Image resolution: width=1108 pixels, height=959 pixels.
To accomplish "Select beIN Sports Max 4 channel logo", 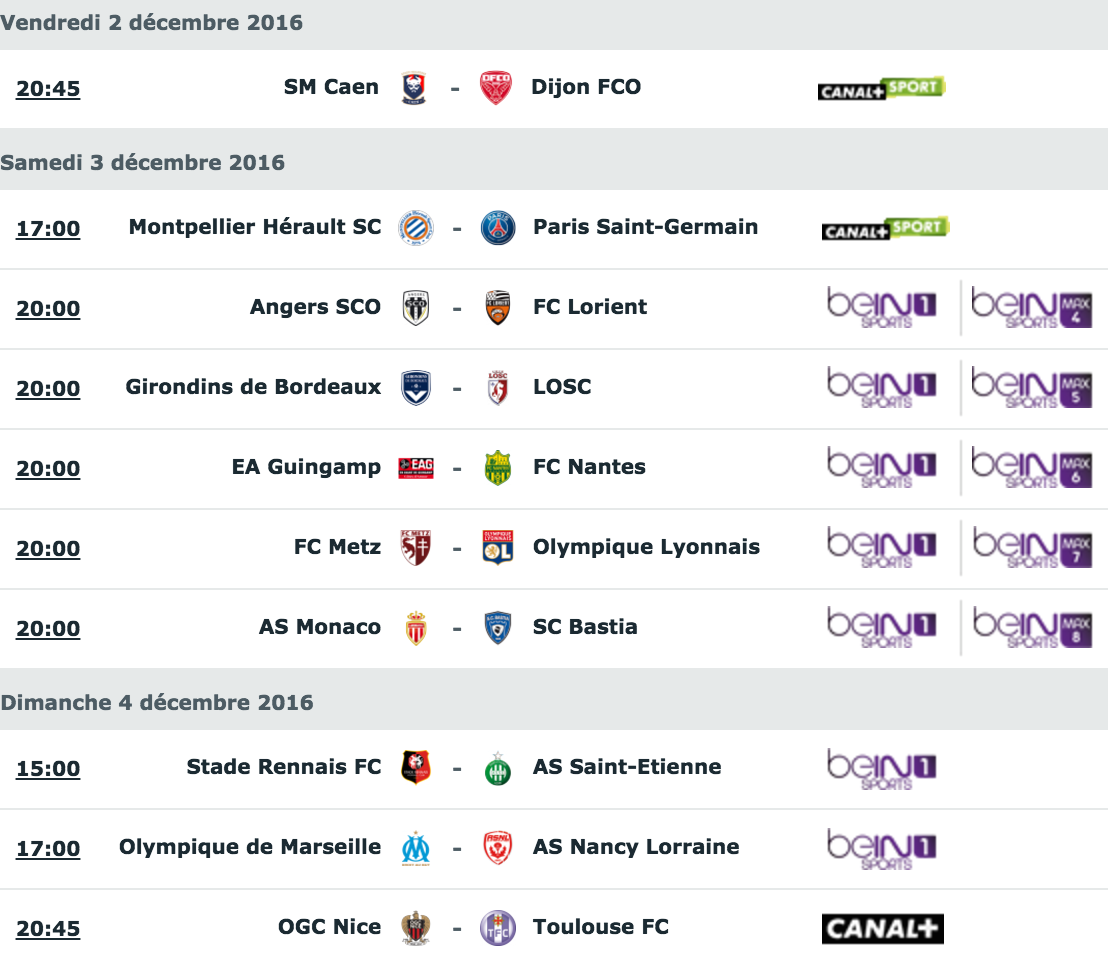I will (x=1031, y=307).
